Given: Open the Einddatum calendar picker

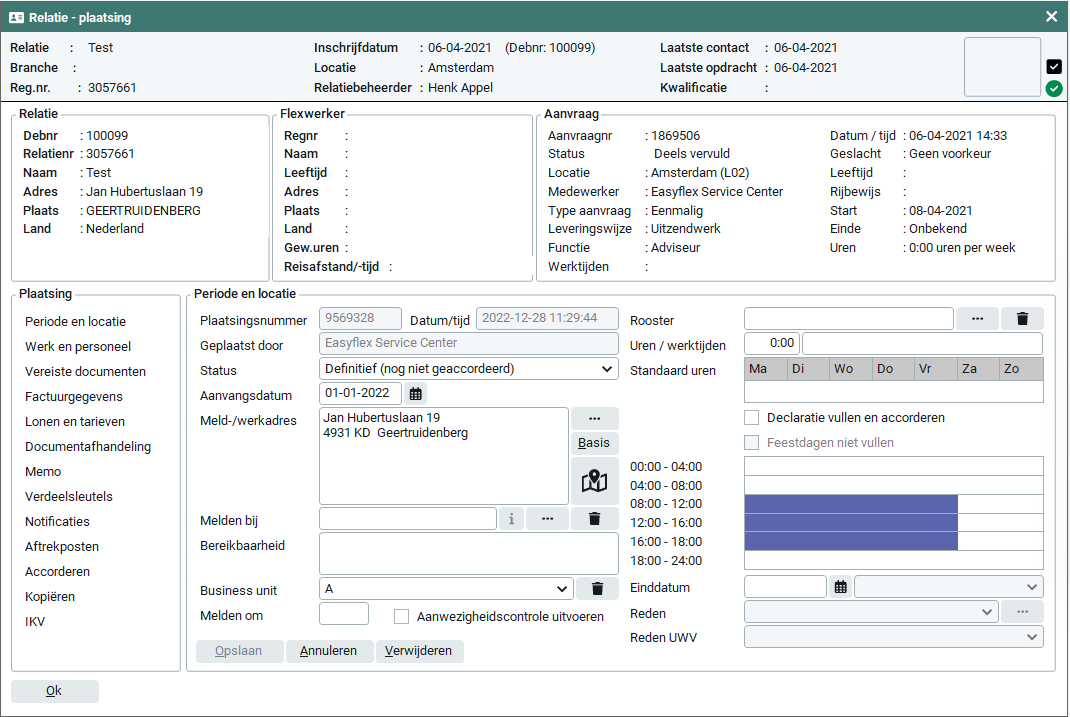Looking at the screenshot, I should pos(842,587).
